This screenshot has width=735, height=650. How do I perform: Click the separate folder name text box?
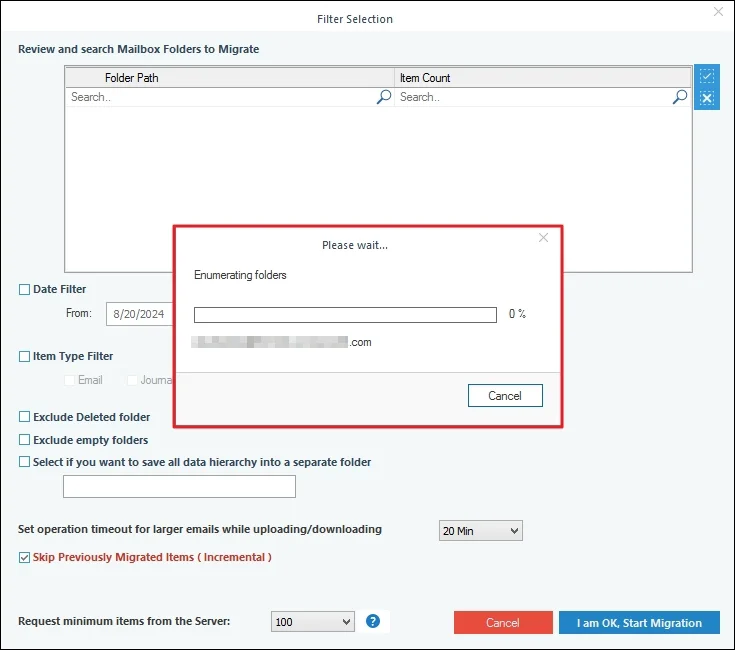(x=180, y=486)
